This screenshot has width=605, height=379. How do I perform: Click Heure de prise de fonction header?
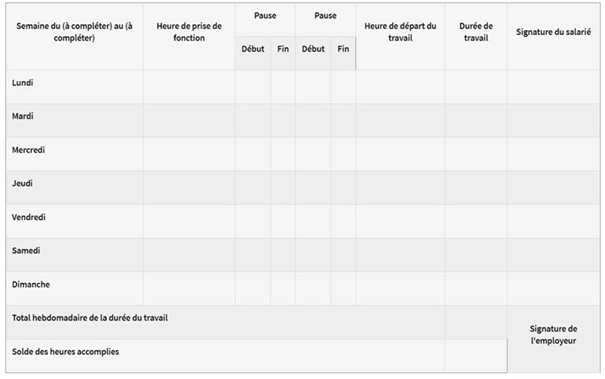pos(189,37)
